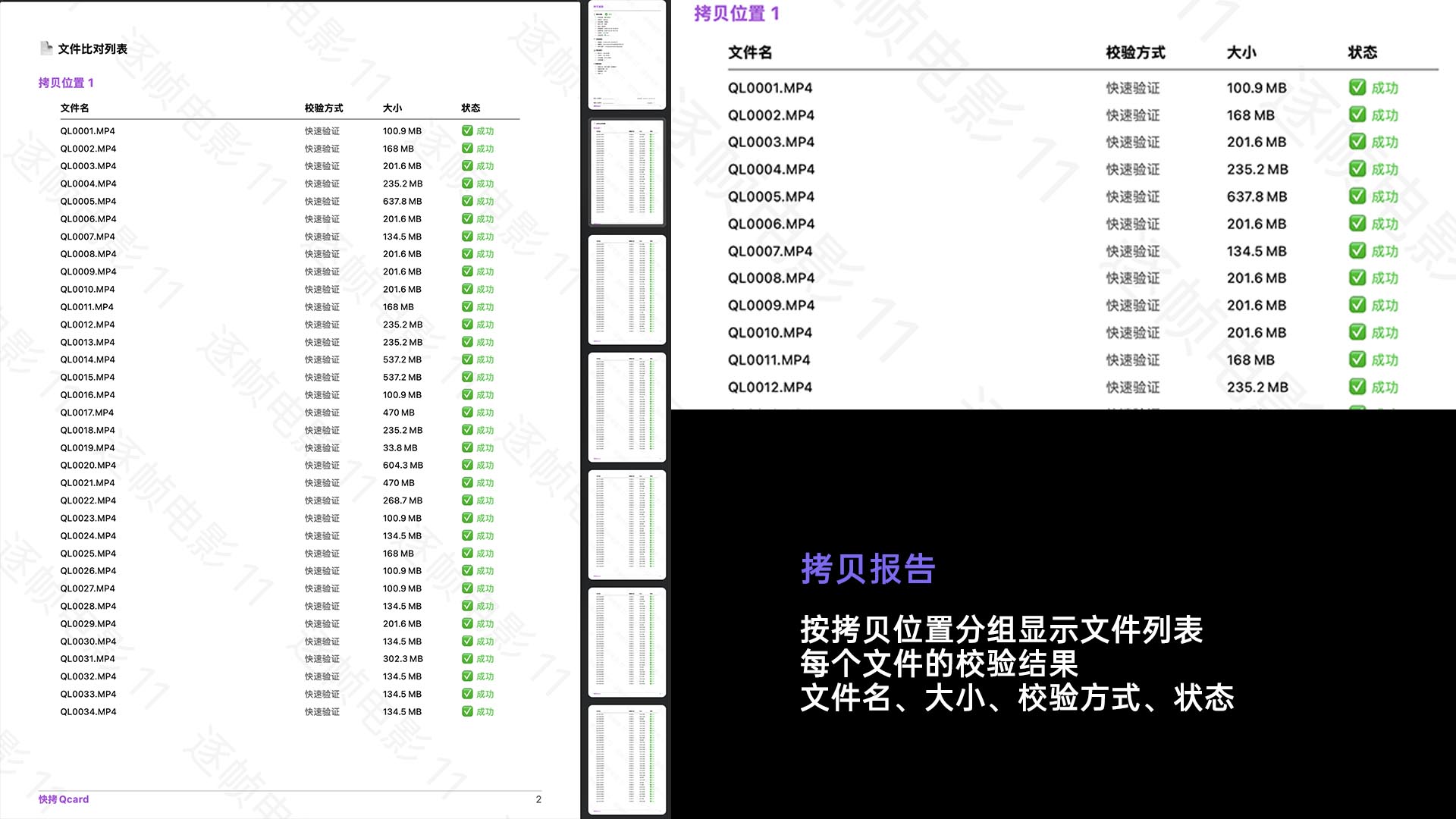Viewport: 1456px width, 819px height.
Task: Click the success icon in the QL0007.MP4 row
Action: tap(467, 236)
